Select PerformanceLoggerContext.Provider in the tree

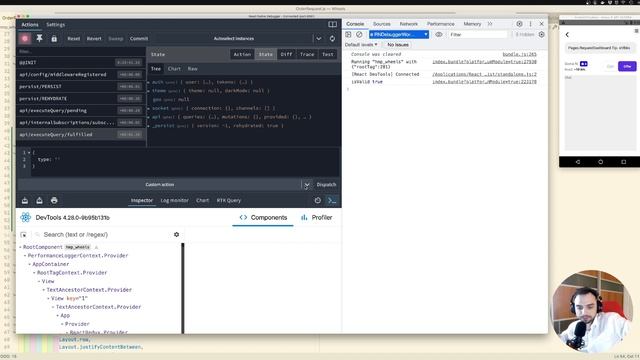point(78,256)
